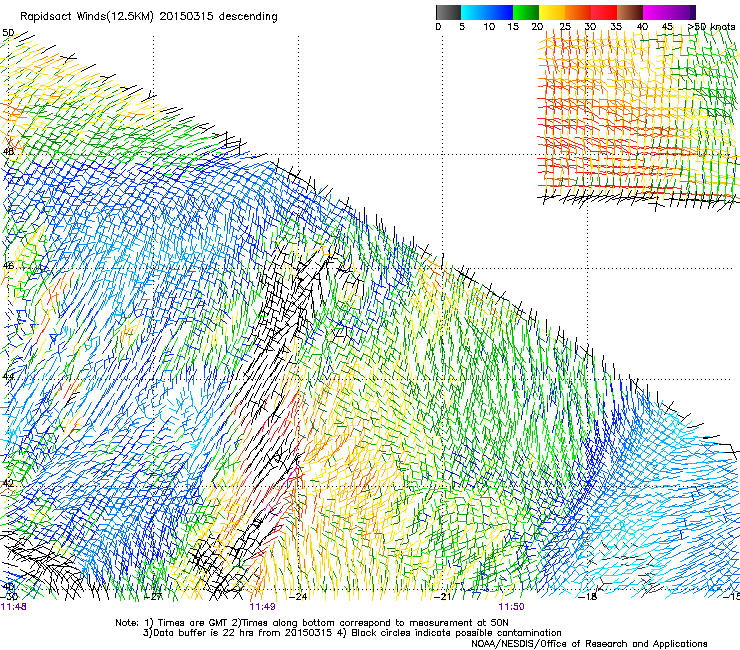Click the 11:48 time label
The height and width of the screenshot is (650, 740).
[14, 607]
